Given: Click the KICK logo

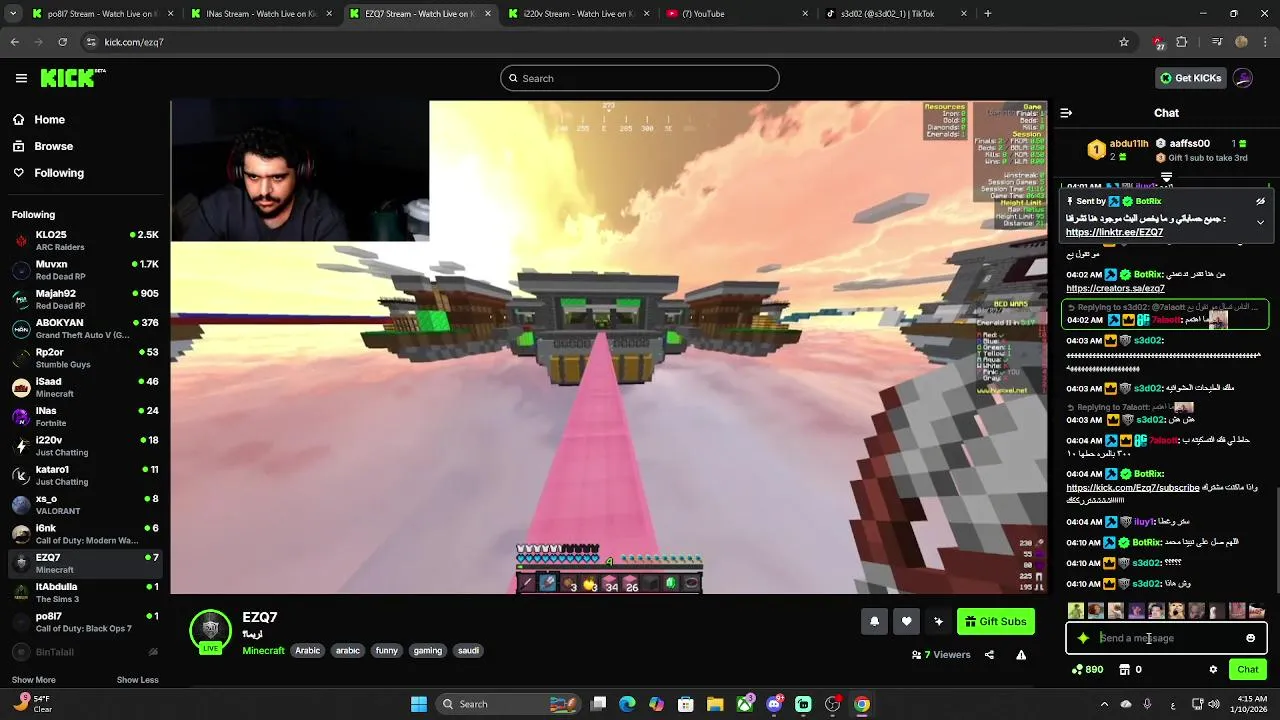Looking at the screenshot, I should click(73, 78).
